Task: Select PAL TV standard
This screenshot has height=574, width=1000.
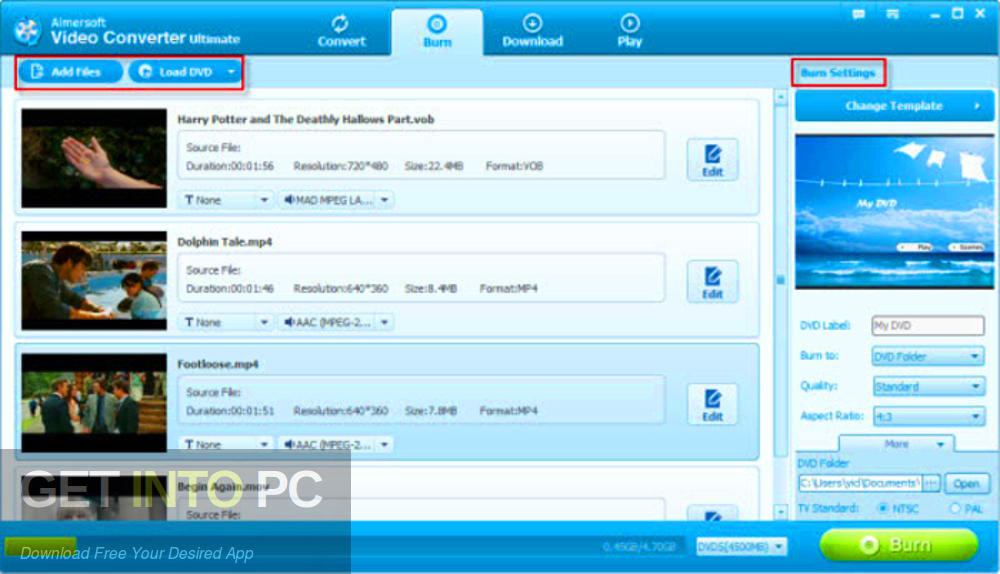Action: click(955, 508)
